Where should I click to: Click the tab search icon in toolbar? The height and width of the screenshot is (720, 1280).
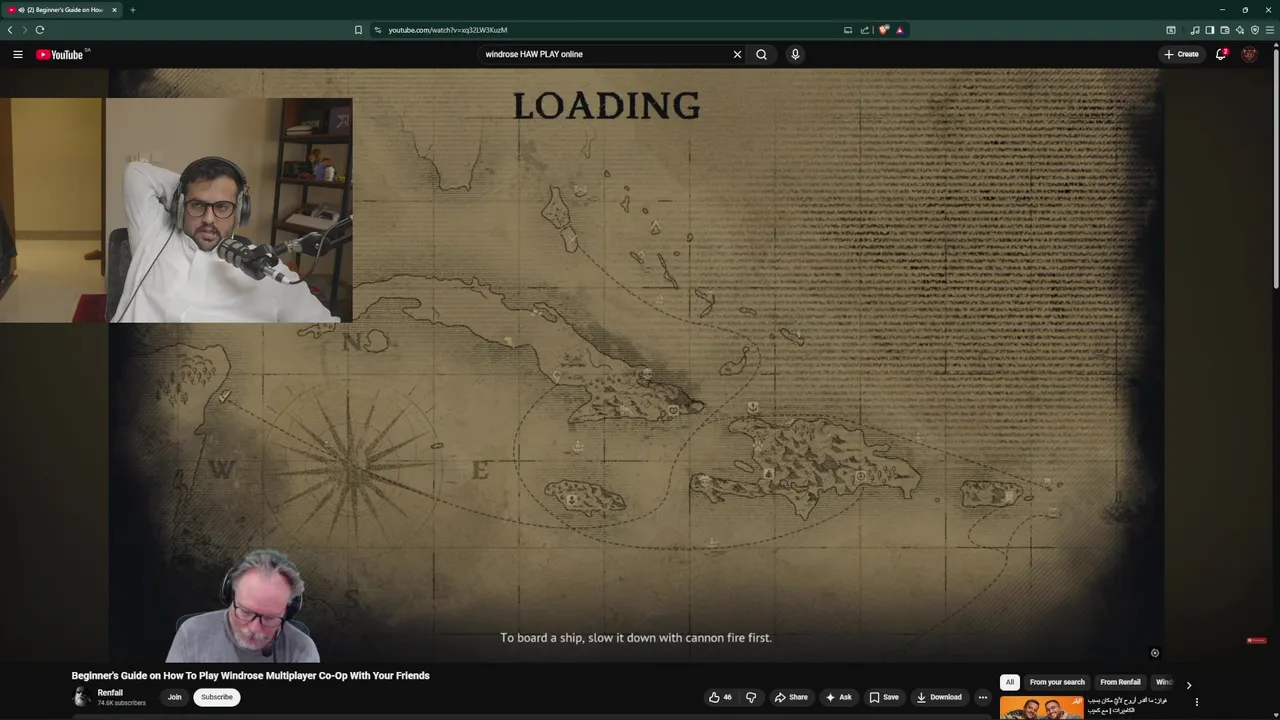1171,30
